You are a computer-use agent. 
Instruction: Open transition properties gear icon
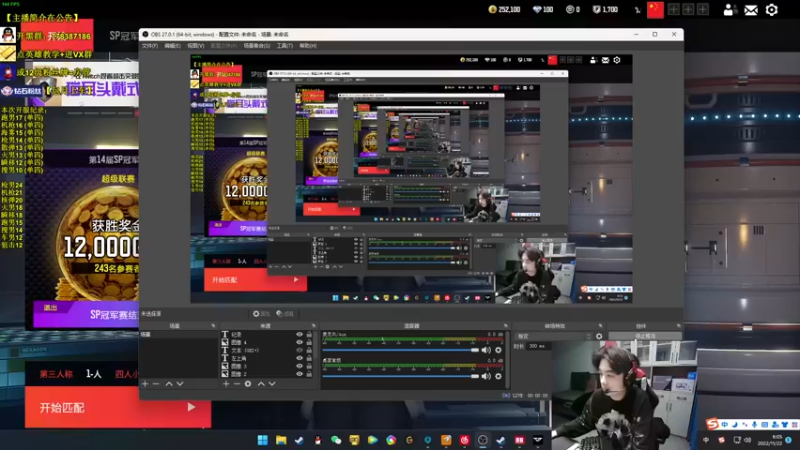coord(599,336)
